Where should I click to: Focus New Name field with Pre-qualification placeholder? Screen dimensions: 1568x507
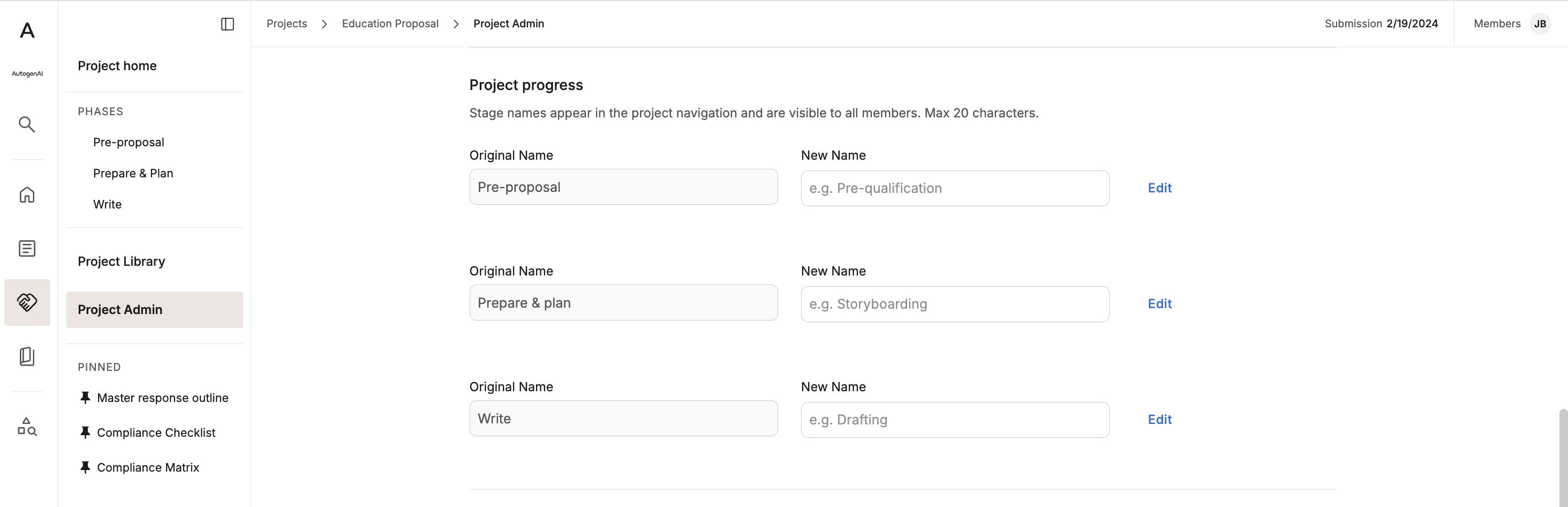tap(954, 188)
